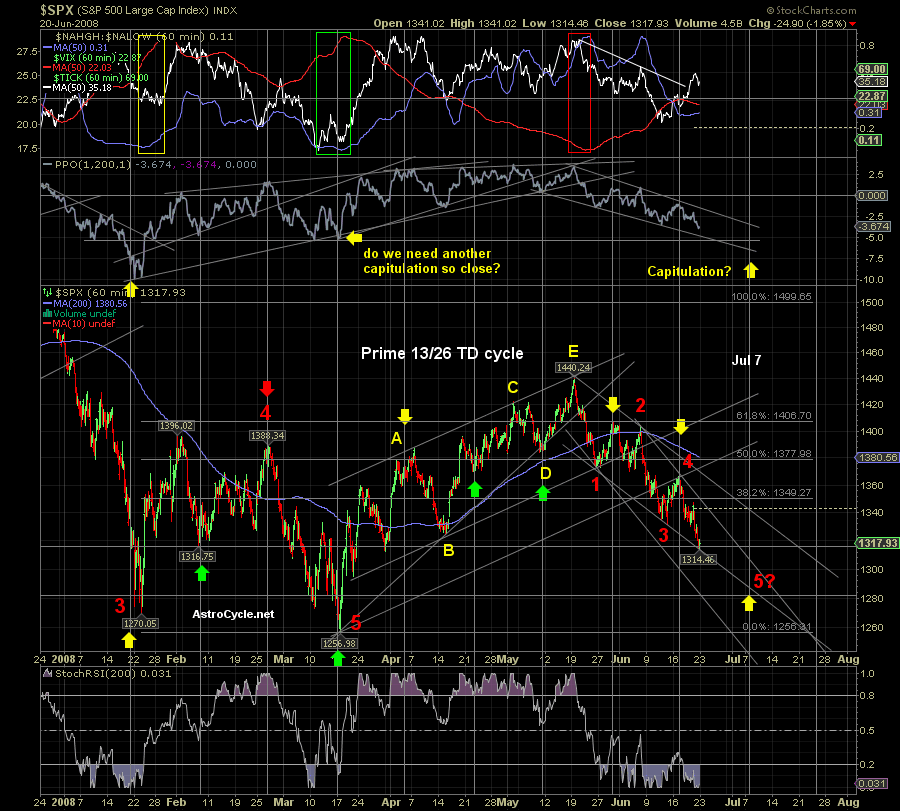Click the 69.00 value tag on right axis

pyautogui.click(x=872, y=69)
